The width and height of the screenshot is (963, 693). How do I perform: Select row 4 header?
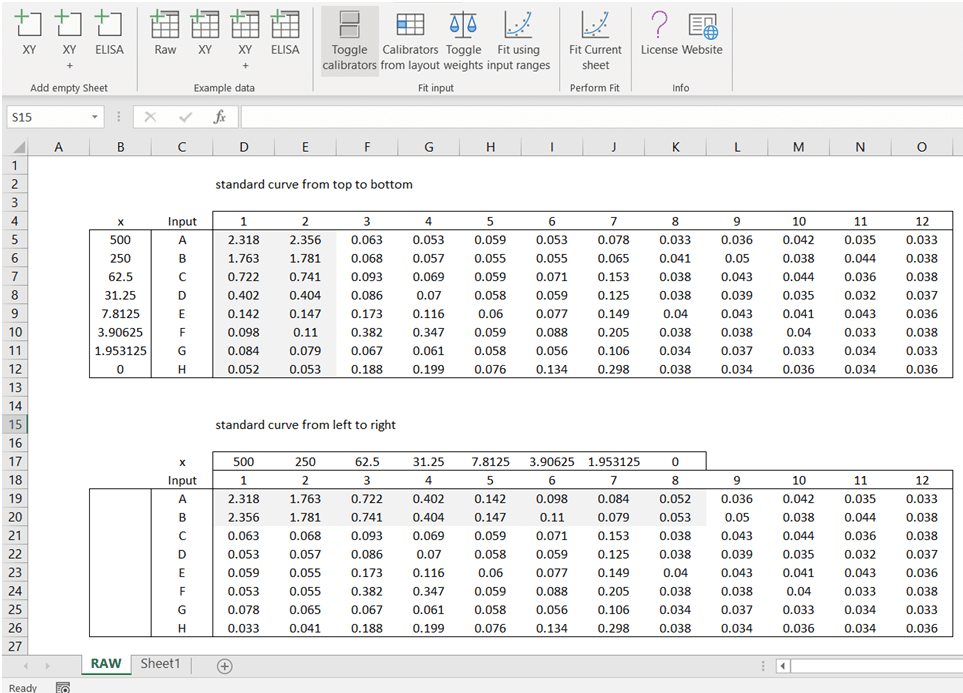(15, 221)
